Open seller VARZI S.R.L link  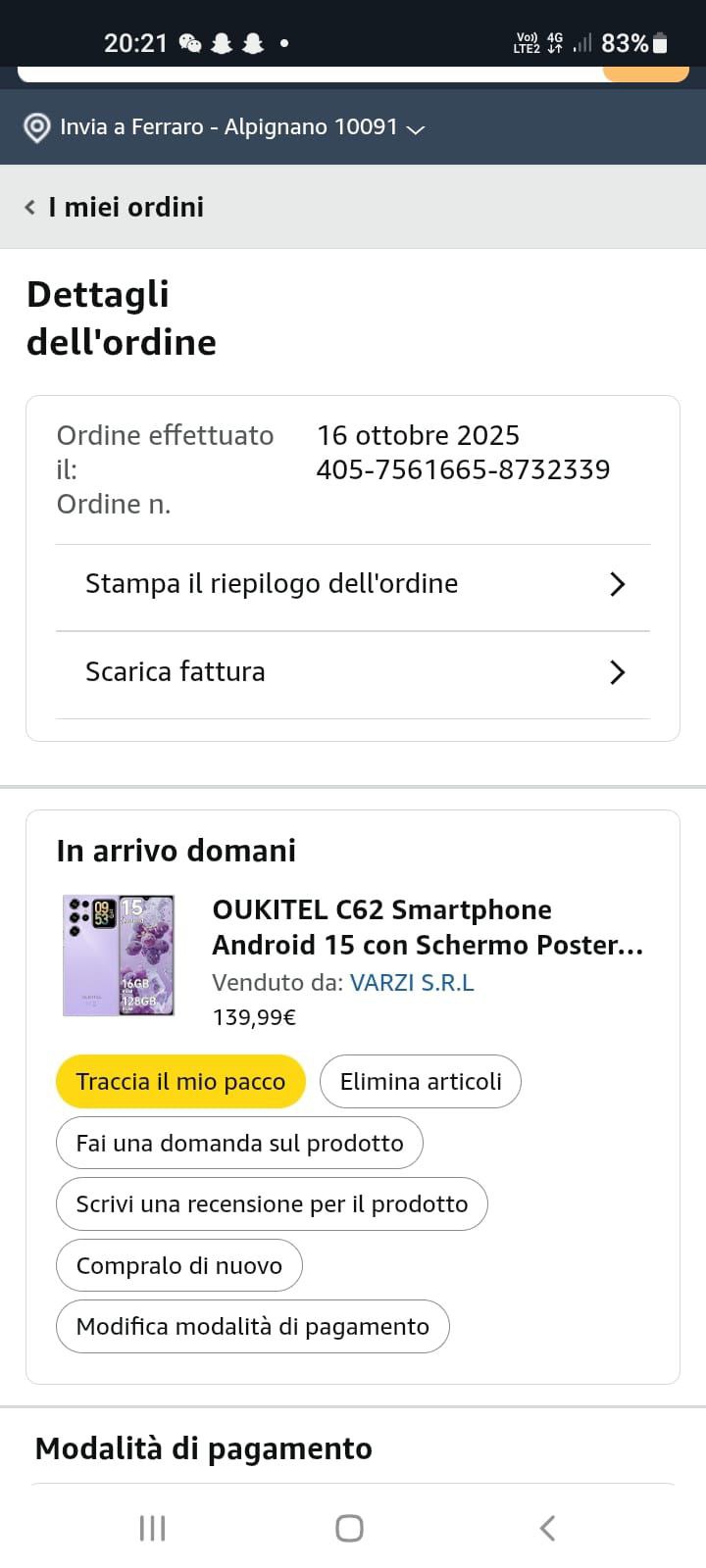coord(412,983)
